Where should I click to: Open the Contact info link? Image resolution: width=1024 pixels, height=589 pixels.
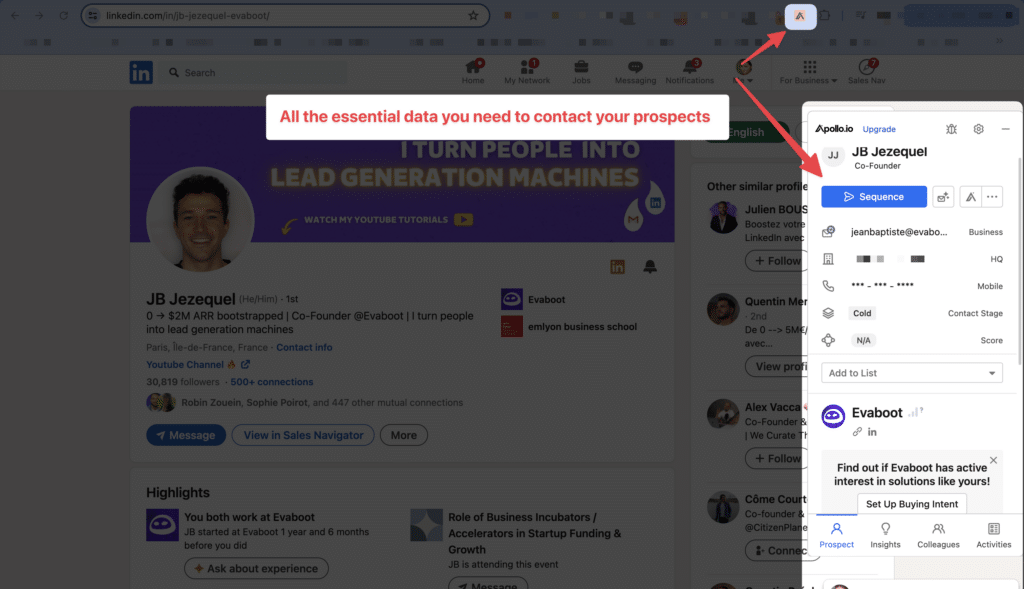pos(304,347)
